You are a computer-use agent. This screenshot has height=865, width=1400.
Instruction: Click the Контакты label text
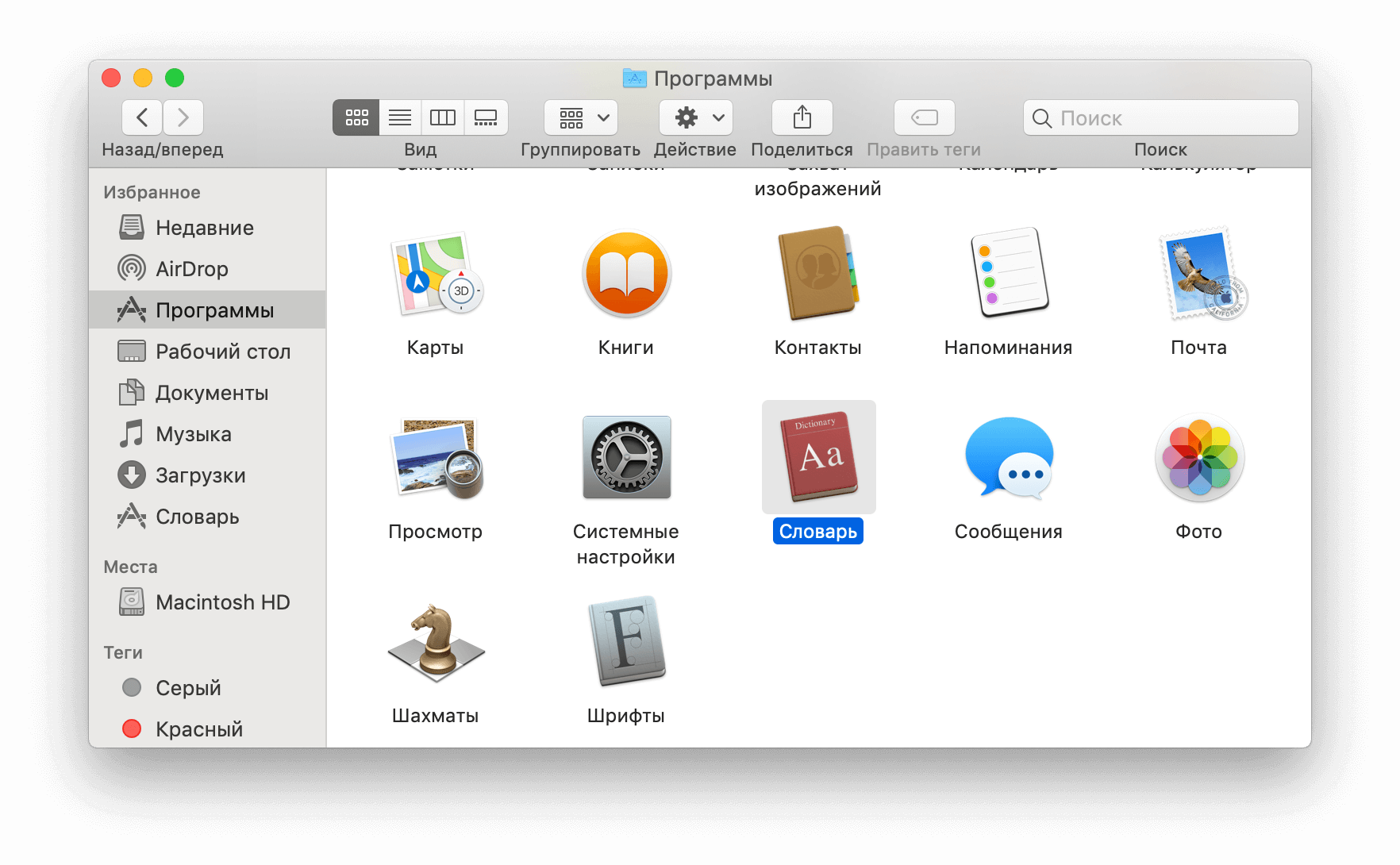point(817,348)
